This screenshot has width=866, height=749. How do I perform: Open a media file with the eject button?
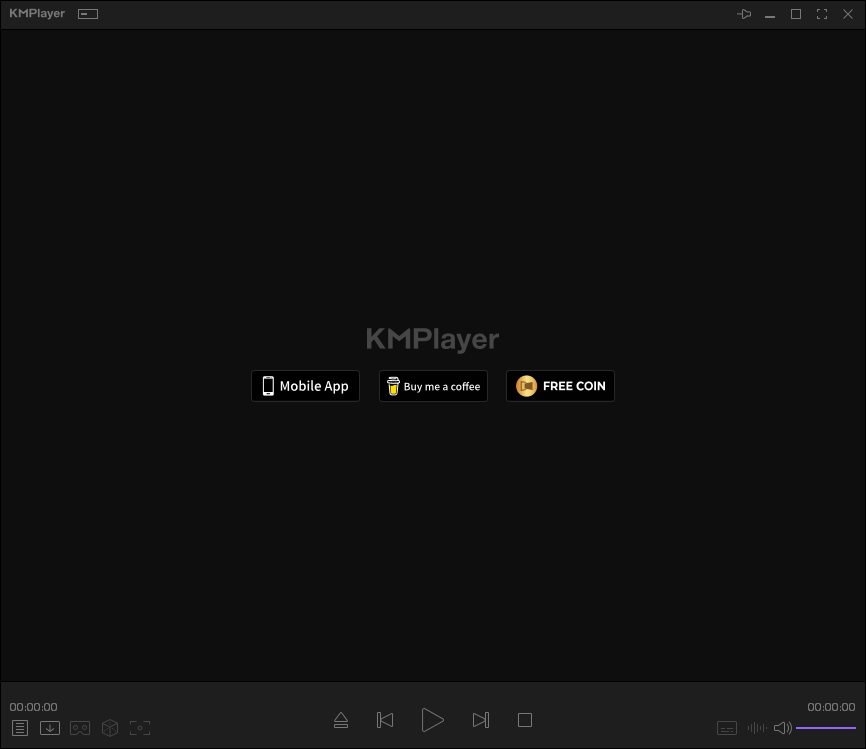[341, 719]
